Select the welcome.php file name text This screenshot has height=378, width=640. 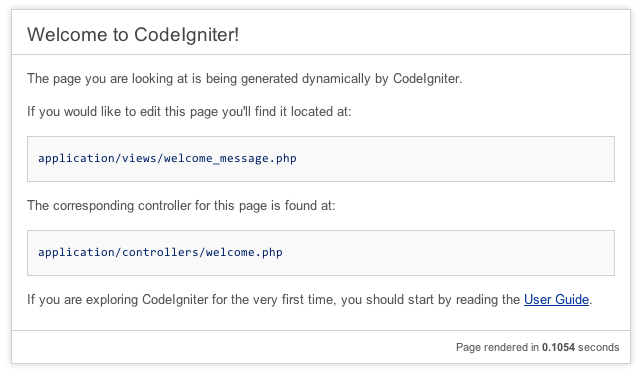tap(244, 252)
